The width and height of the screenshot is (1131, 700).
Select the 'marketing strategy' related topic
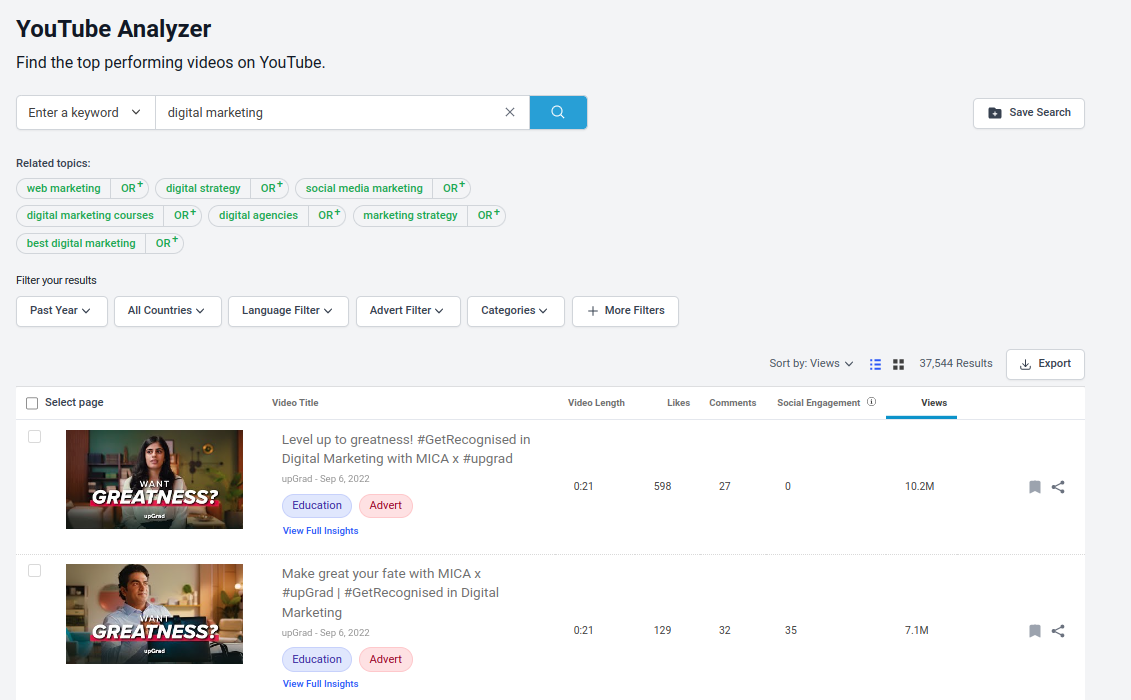pos(410,215)
